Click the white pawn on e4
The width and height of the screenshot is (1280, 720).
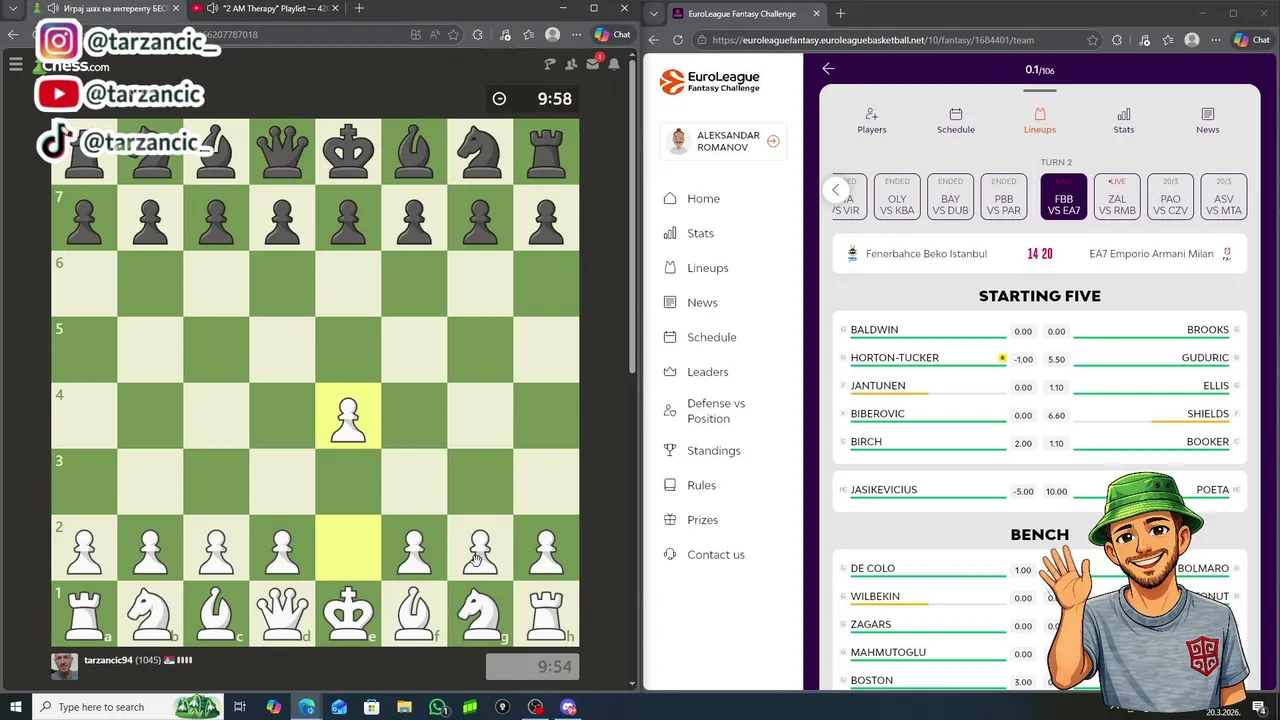click(x=348, y=416)
